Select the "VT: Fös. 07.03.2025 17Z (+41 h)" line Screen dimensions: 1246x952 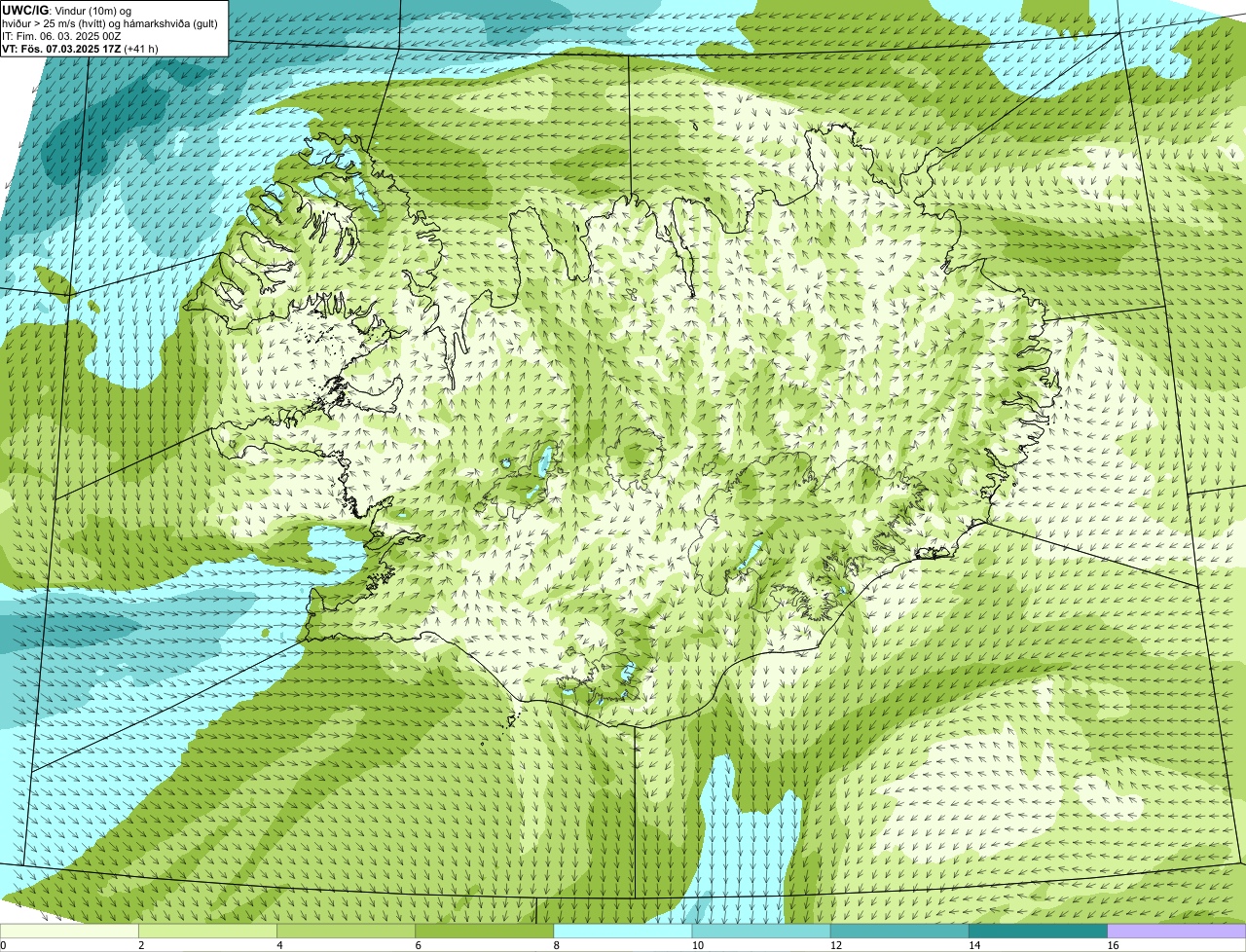[81, 49]
